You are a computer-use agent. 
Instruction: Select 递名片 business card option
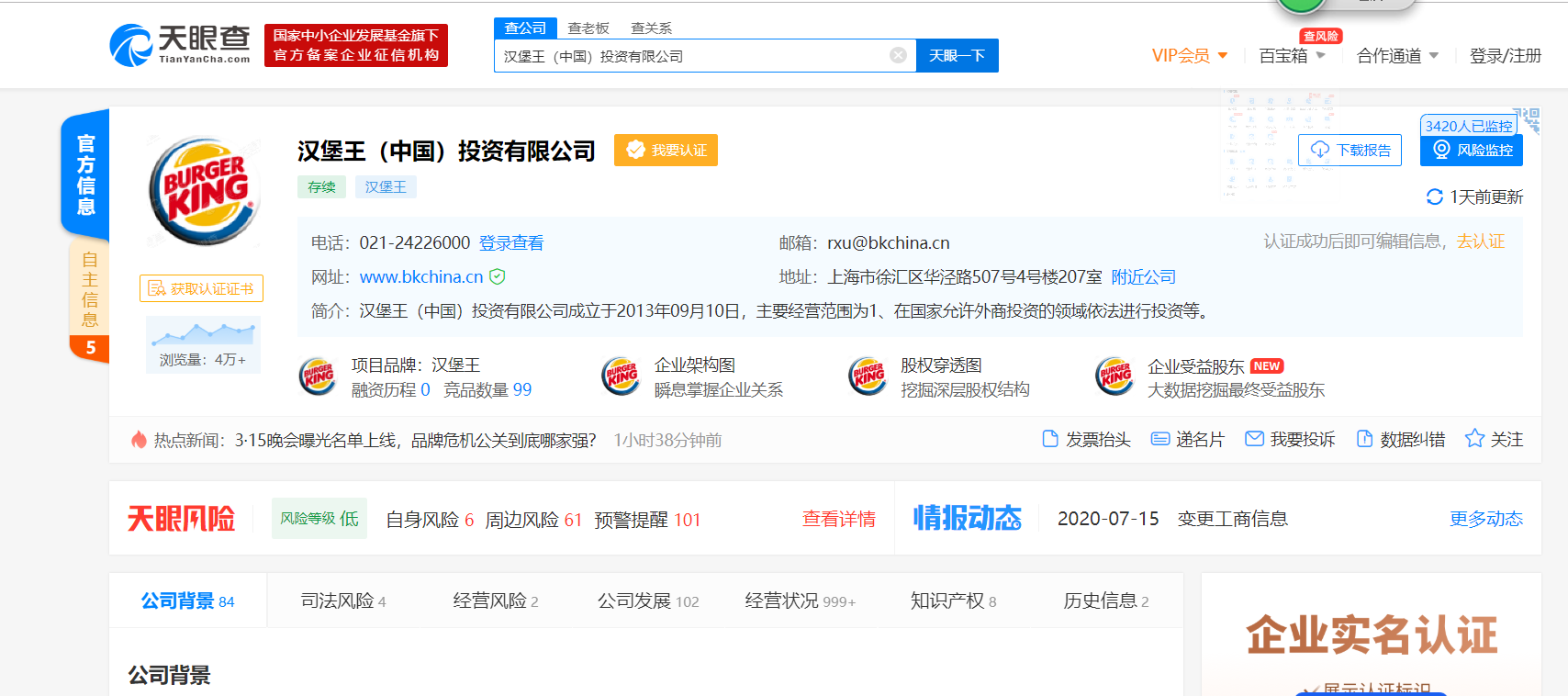click(x=1187, y=440)
